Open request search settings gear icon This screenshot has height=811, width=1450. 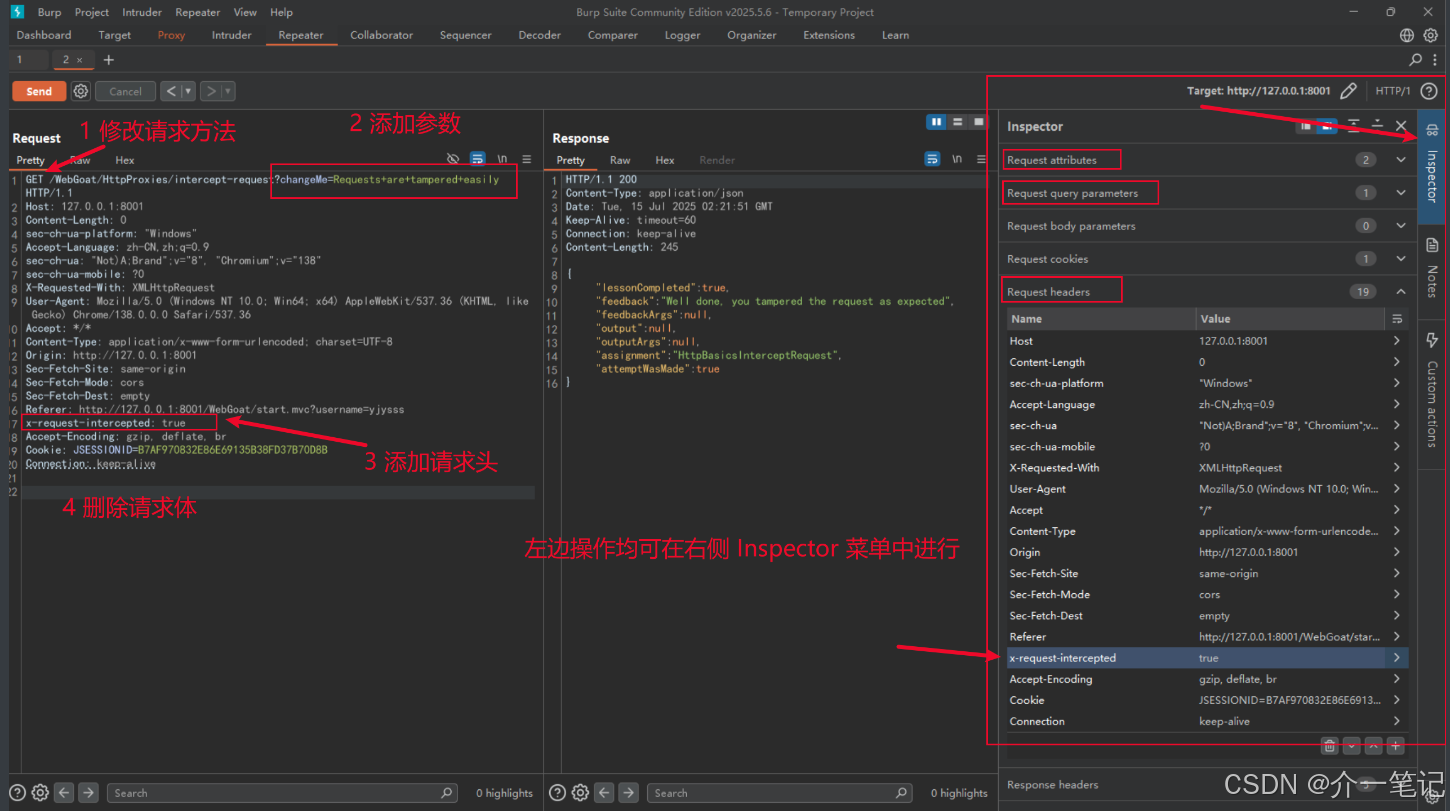[x=40, y=792]
